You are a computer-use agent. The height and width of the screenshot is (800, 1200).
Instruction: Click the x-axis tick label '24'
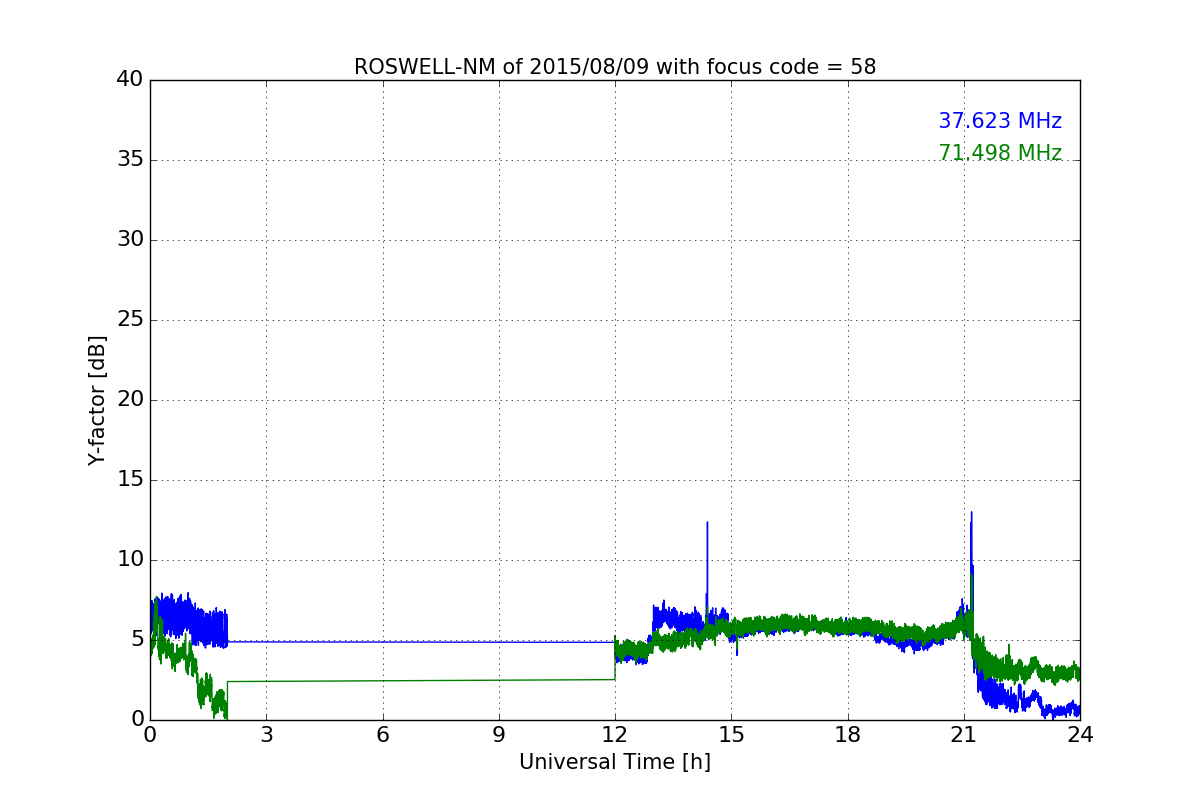tap(1080, 734)
